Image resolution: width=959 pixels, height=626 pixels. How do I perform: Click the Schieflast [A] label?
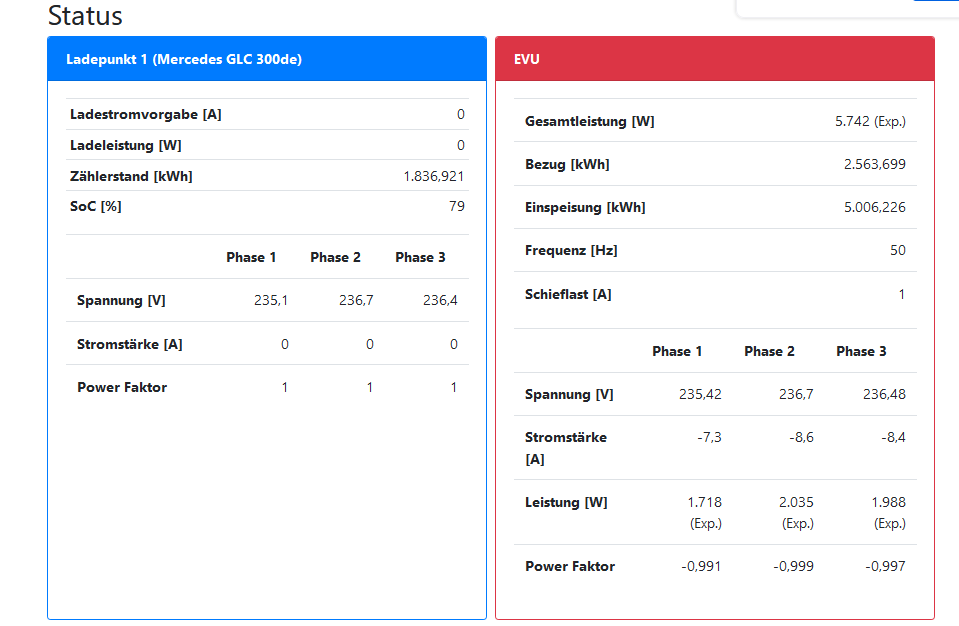(x=568, y=294)
